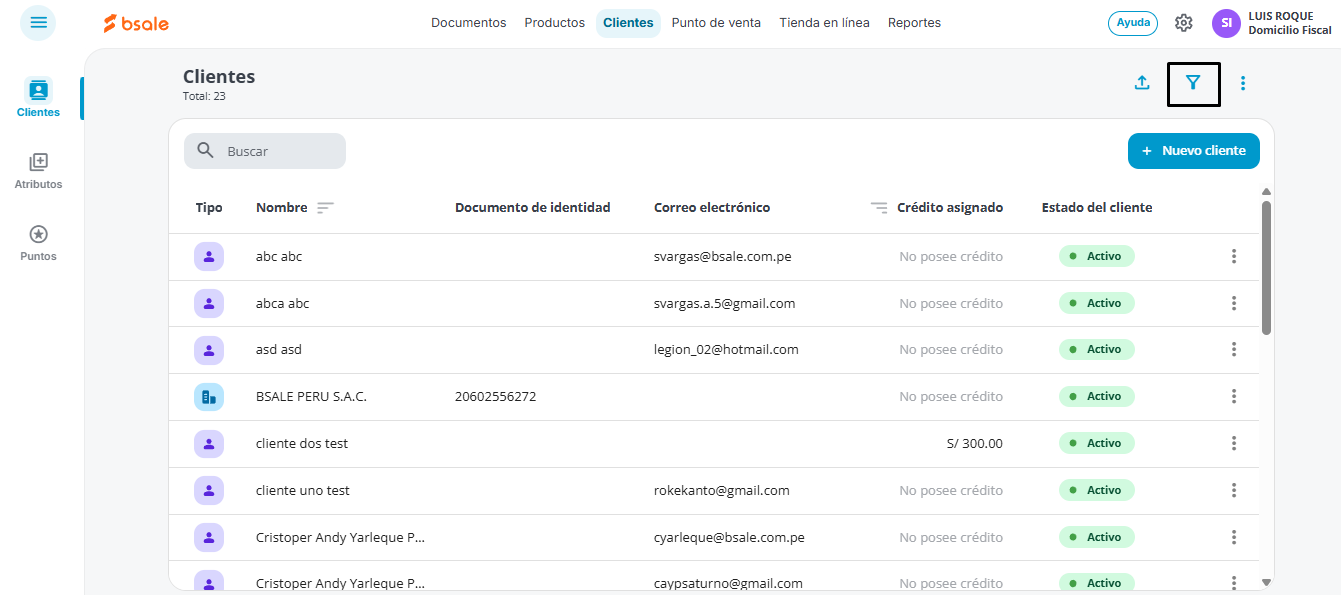Click the Ayuda button

coord(1132,23)
